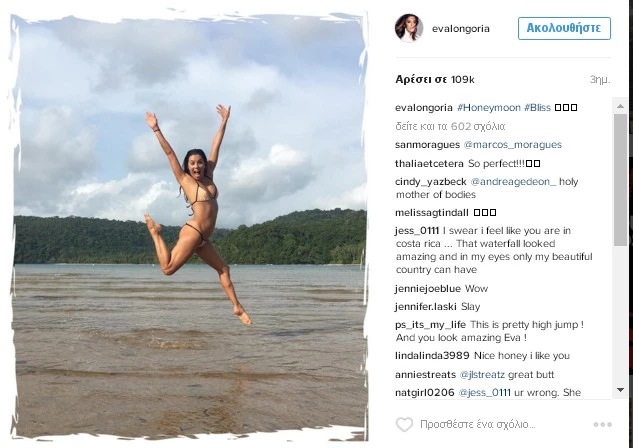This screenshot has height=448, width=633.
Task: Click the Ακολουθήστε follow button
Action: click(564, 28)
